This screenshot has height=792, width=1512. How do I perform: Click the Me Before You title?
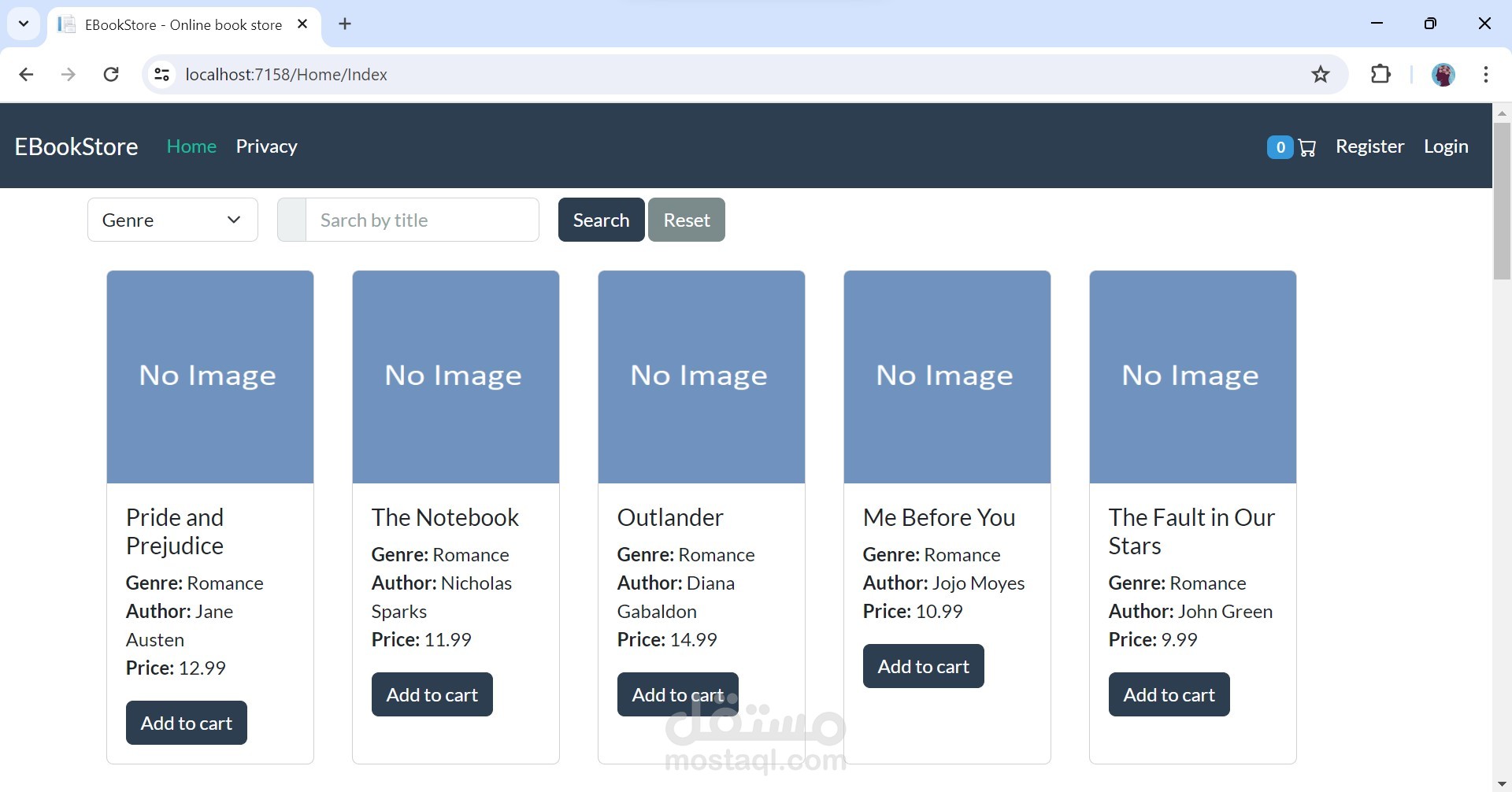tap(939, 517)
